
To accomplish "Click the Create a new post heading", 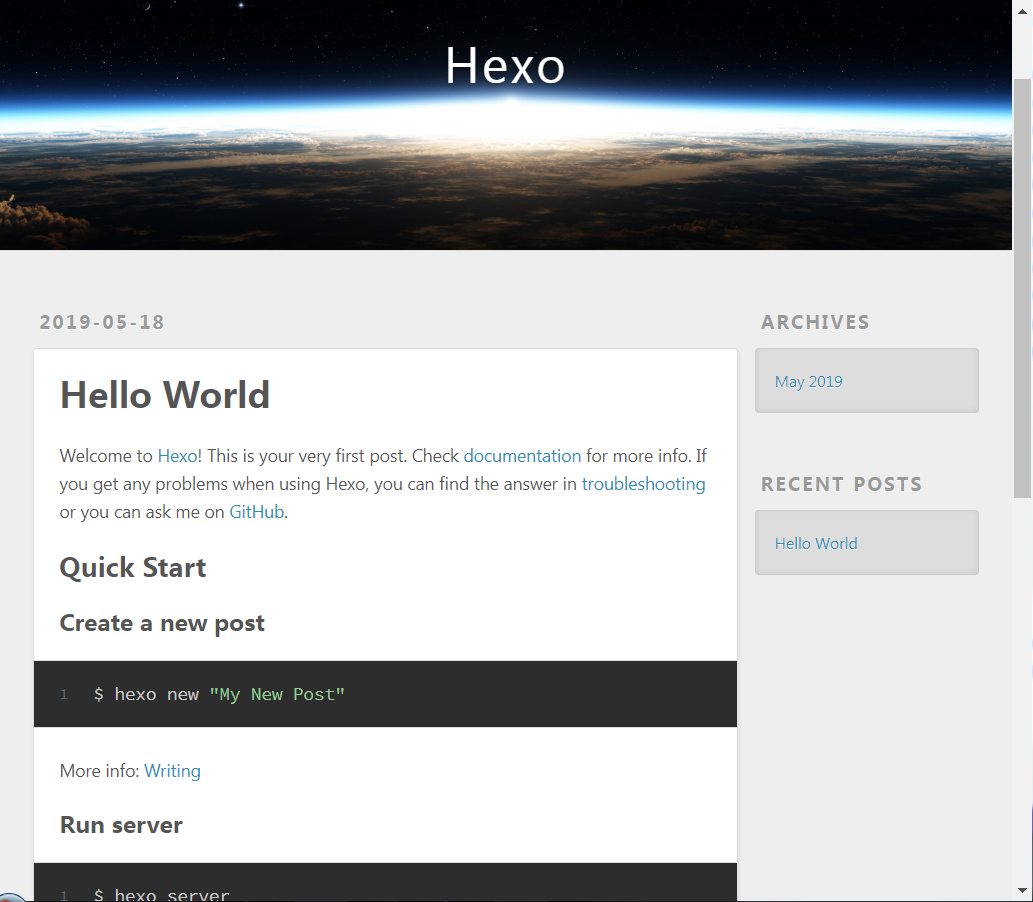I will pyautogui.click(x=162, y=622).
